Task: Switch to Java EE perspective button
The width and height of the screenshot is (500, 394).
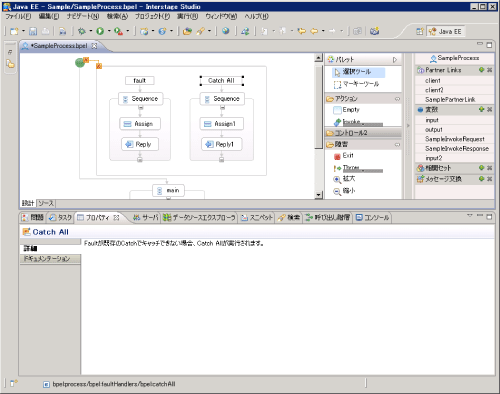Action: click(x=446, y=31)
